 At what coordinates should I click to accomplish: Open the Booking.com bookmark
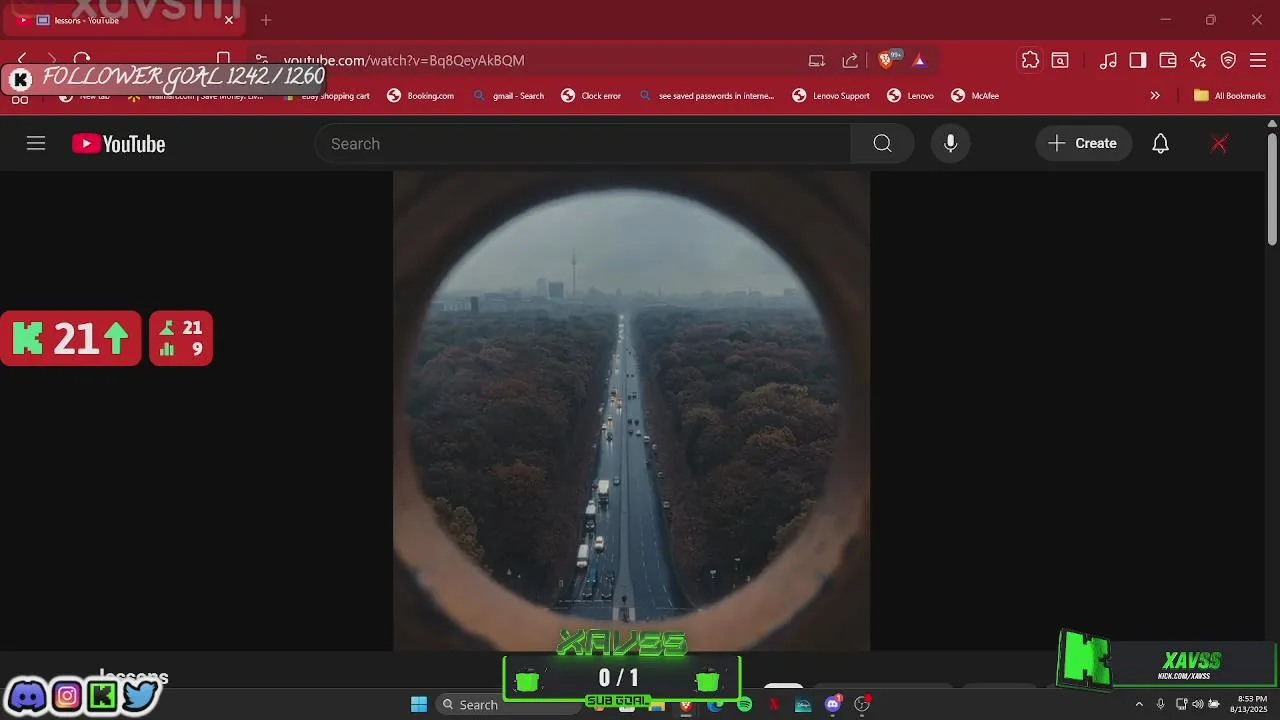pyautogui.click(x=420, y=96)
